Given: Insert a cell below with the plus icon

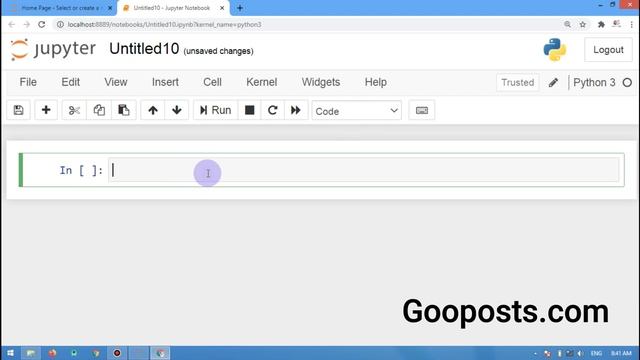Looking at the screenshot, I should 46,110.
